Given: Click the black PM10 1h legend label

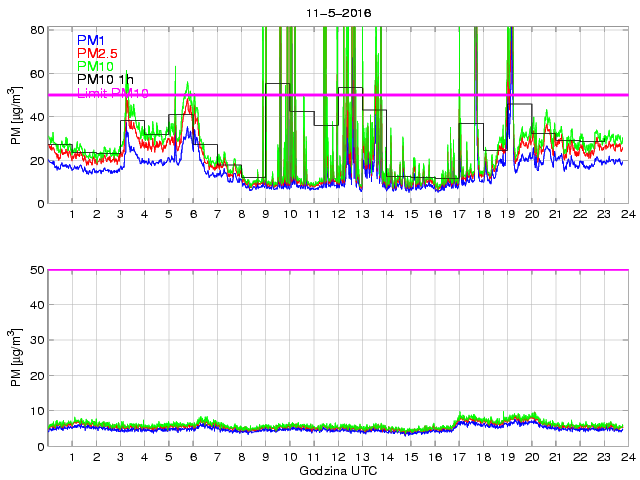Looking at the screenshot, I should click(x=105, y=80).
